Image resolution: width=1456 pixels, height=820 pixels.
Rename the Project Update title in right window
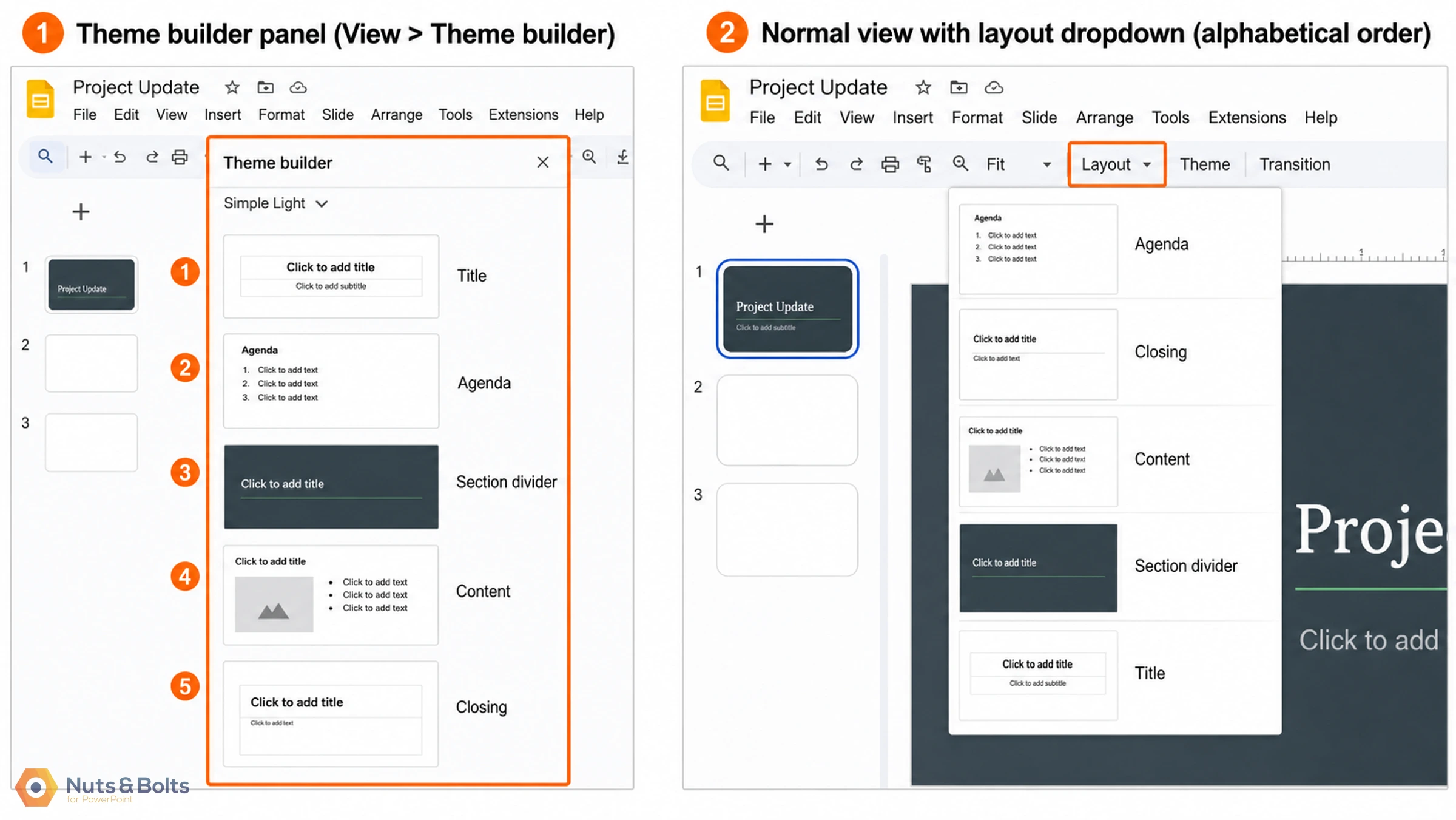tap(818, 87)
